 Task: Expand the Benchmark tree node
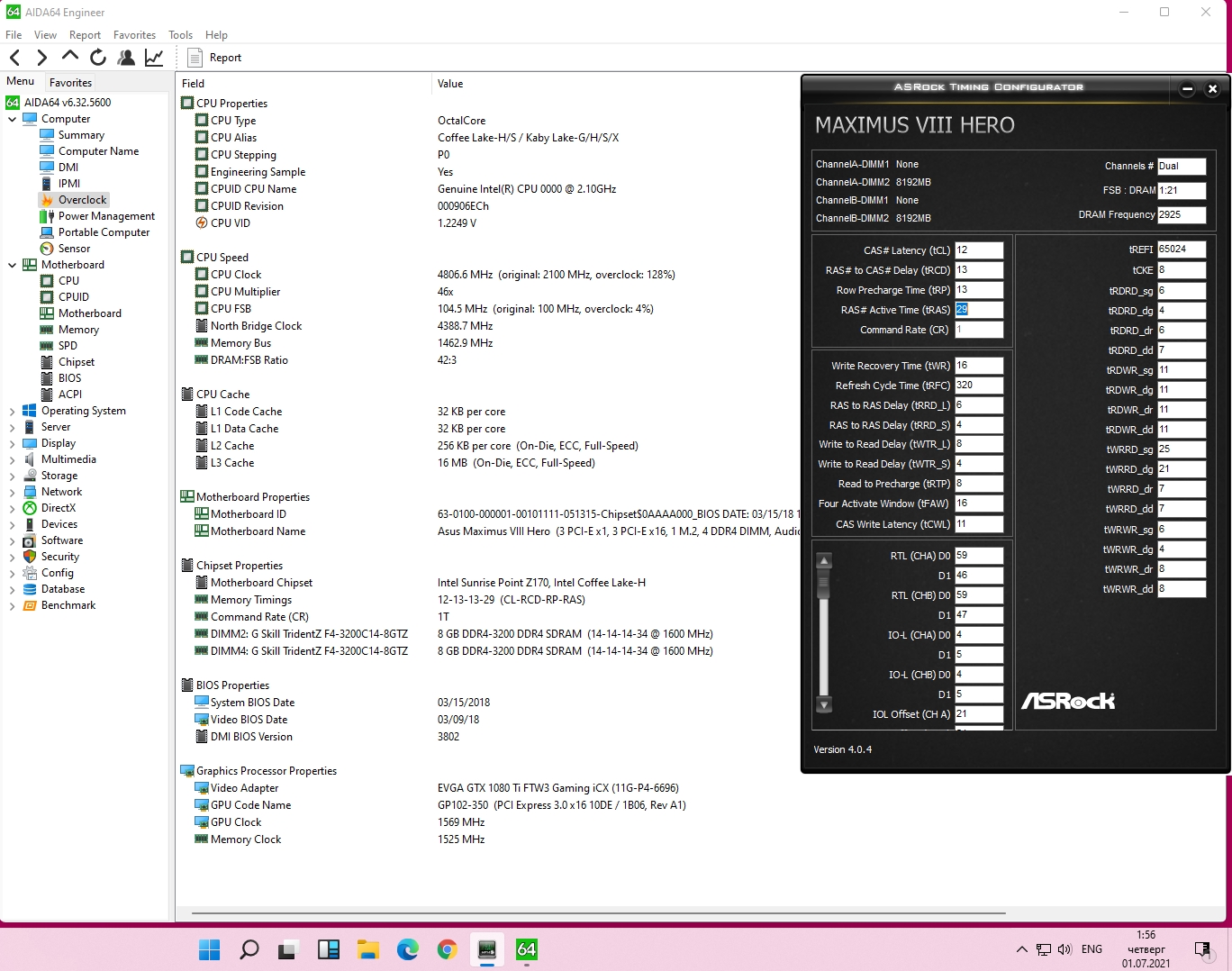coord(12,605)
